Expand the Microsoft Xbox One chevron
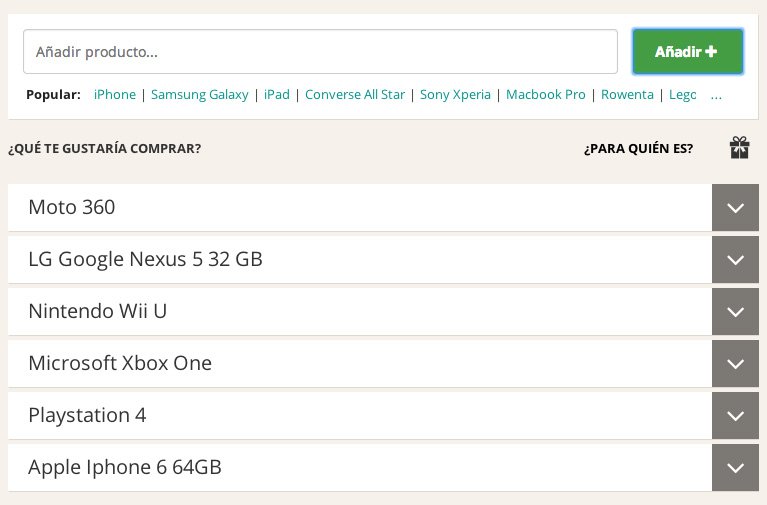Image resolution: width=767 pixels, height=505 pixels. 735,364
